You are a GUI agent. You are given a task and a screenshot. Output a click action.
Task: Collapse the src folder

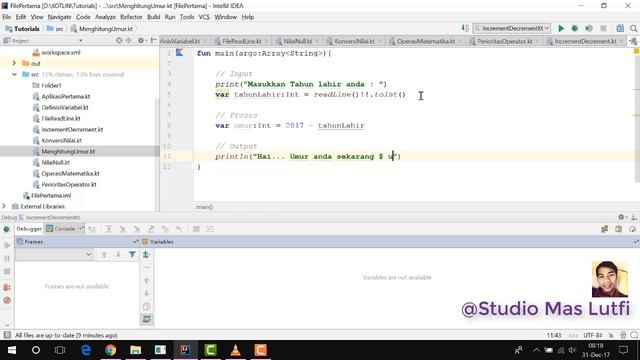coord(14,74)
